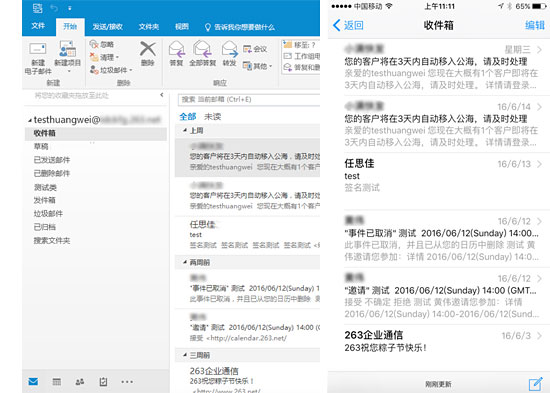Open the 任思佳 test email in Outlook
550x393 pixels.
[x=247, y=234]
